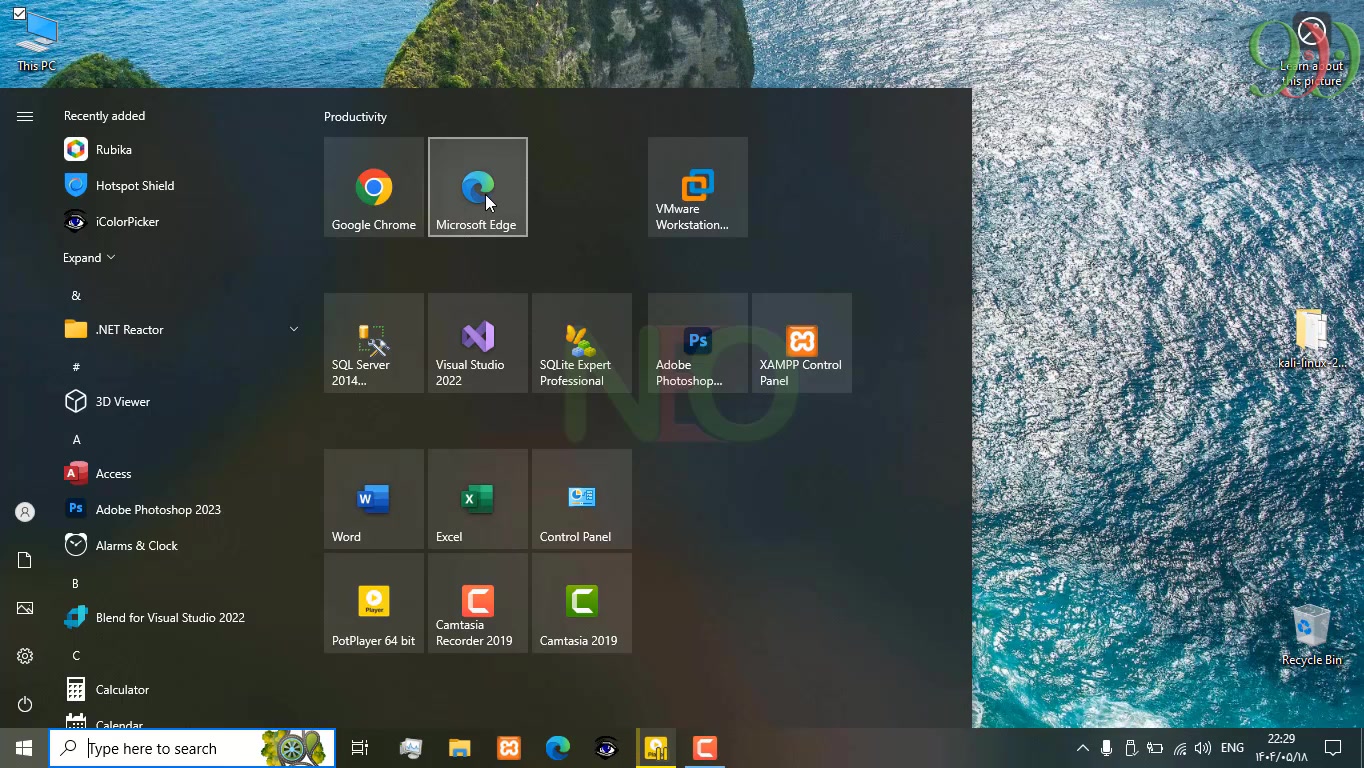Image resolution: width=1364 pixels, height=768 pixels.
Task: Open the volume control in the system tray
Action: pyautogui.click(x=1203, y=748)
